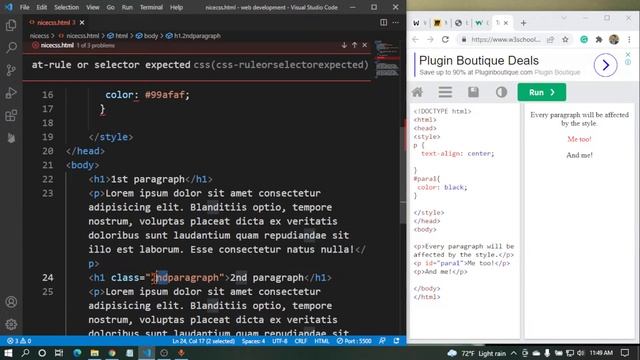The image size is (640, 360).
Task: Open the Plugin Boutique ad arrow
Action: pyautogui.click(x=605, y=65)
